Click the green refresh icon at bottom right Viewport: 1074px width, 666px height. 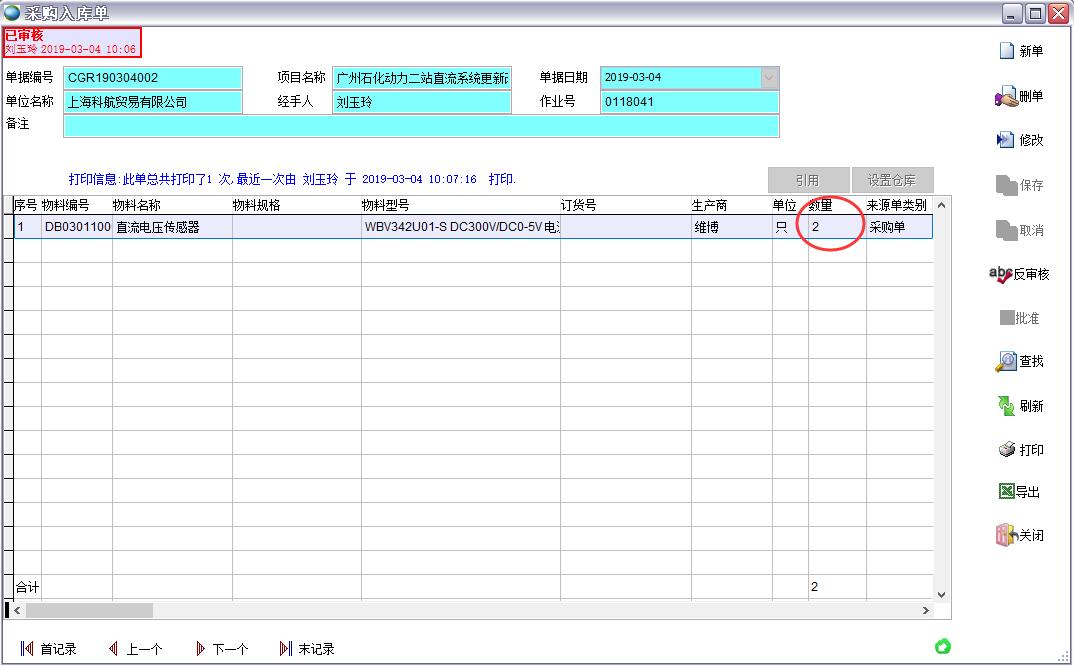(x=941, y=647)
